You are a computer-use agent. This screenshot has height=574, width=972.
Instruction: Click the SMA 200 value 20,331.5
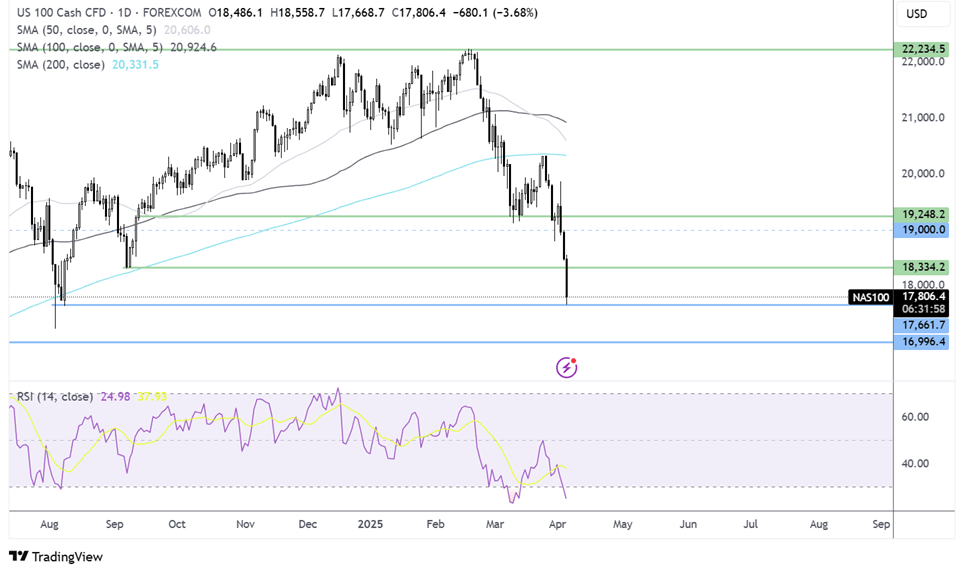tap(135, 64)
